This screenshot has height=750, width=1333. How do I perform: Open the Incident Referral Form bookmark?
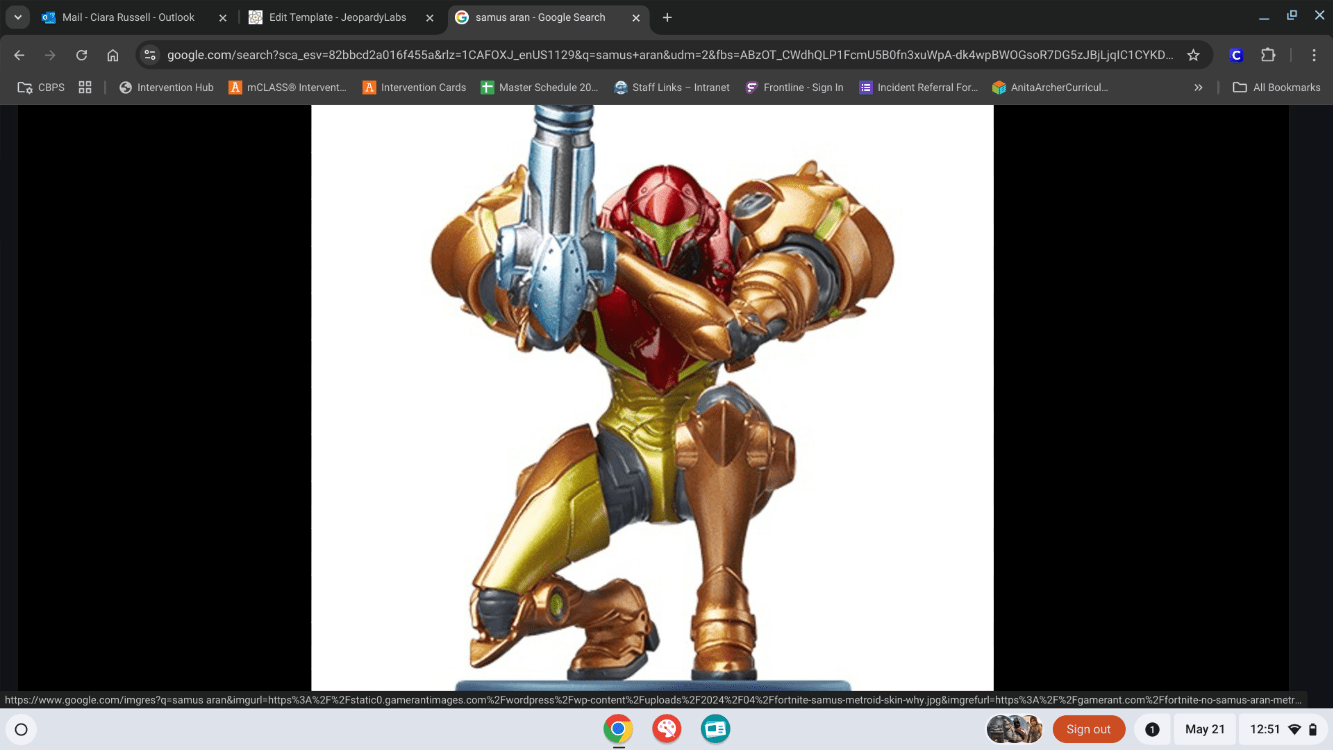coord(918,87)
